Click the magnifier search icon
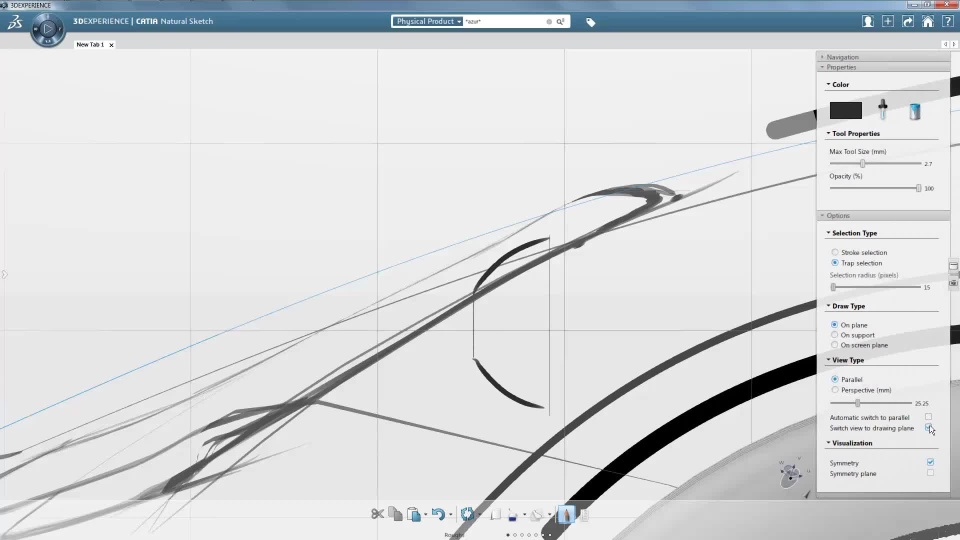 (560, 21)
